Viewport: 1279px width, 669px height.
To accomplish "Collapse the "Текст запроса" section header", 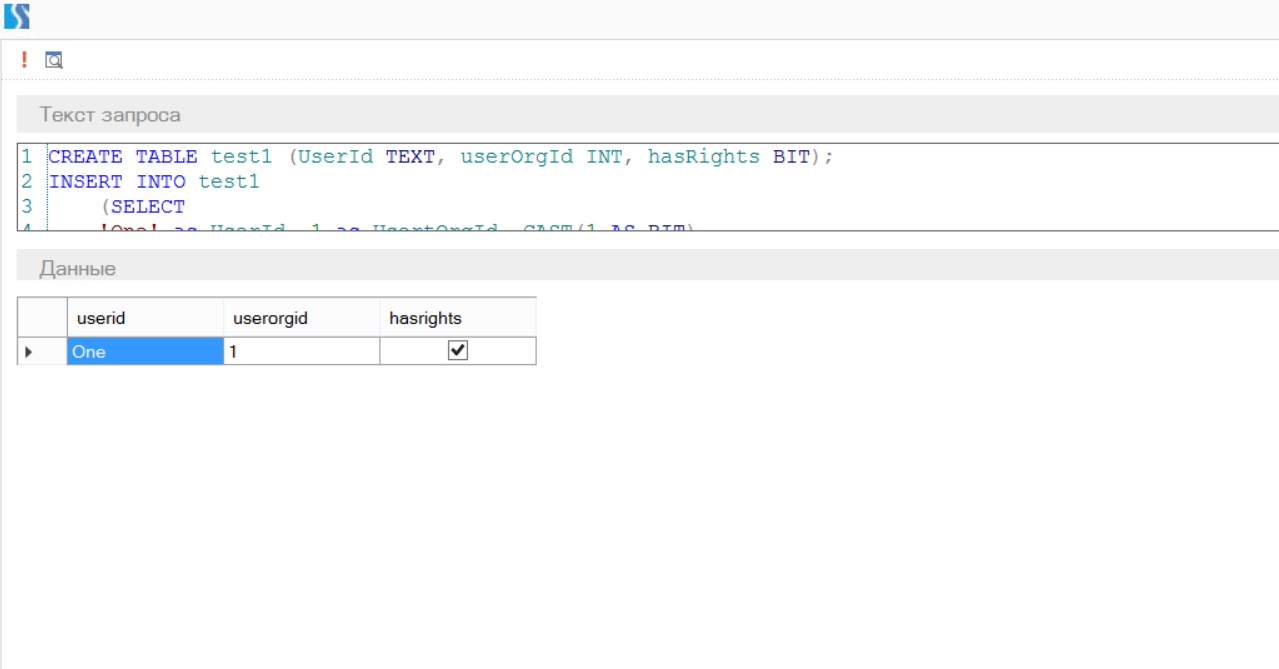I will tap(110, 115).
